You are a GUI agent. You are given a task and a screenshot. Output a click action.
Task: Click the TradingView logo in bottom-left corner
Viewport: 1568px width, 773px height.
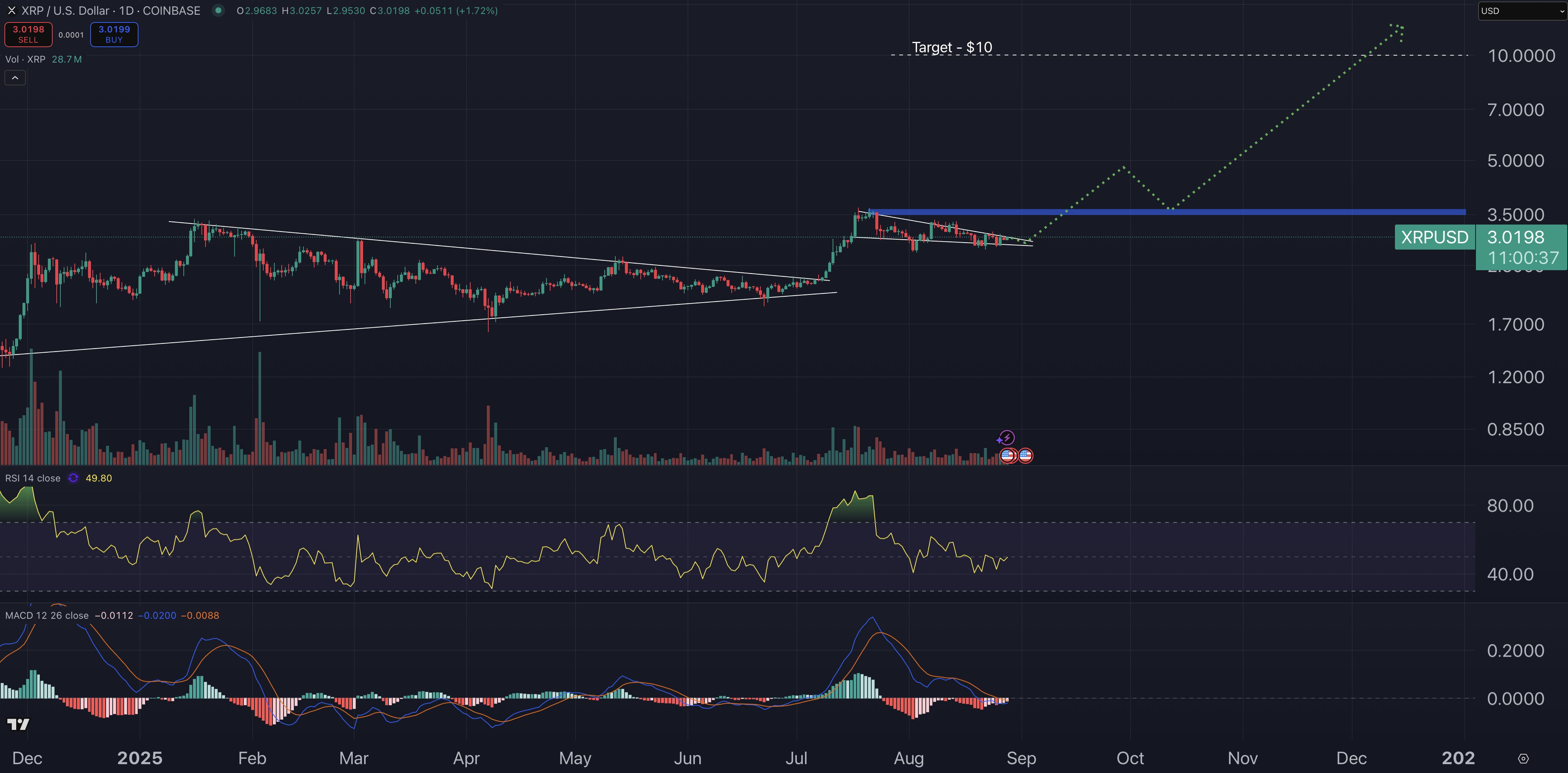18,724
